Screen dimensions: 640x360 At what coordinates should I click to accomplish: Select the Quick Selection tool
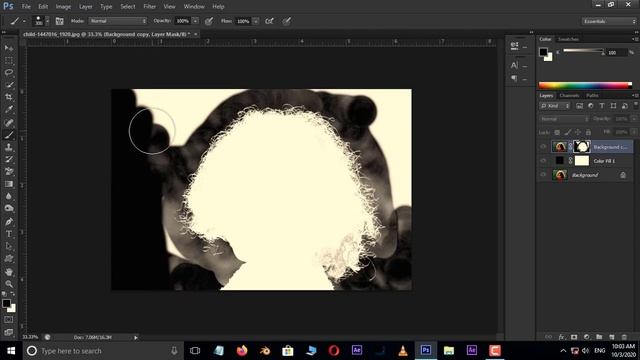[9, 85]
